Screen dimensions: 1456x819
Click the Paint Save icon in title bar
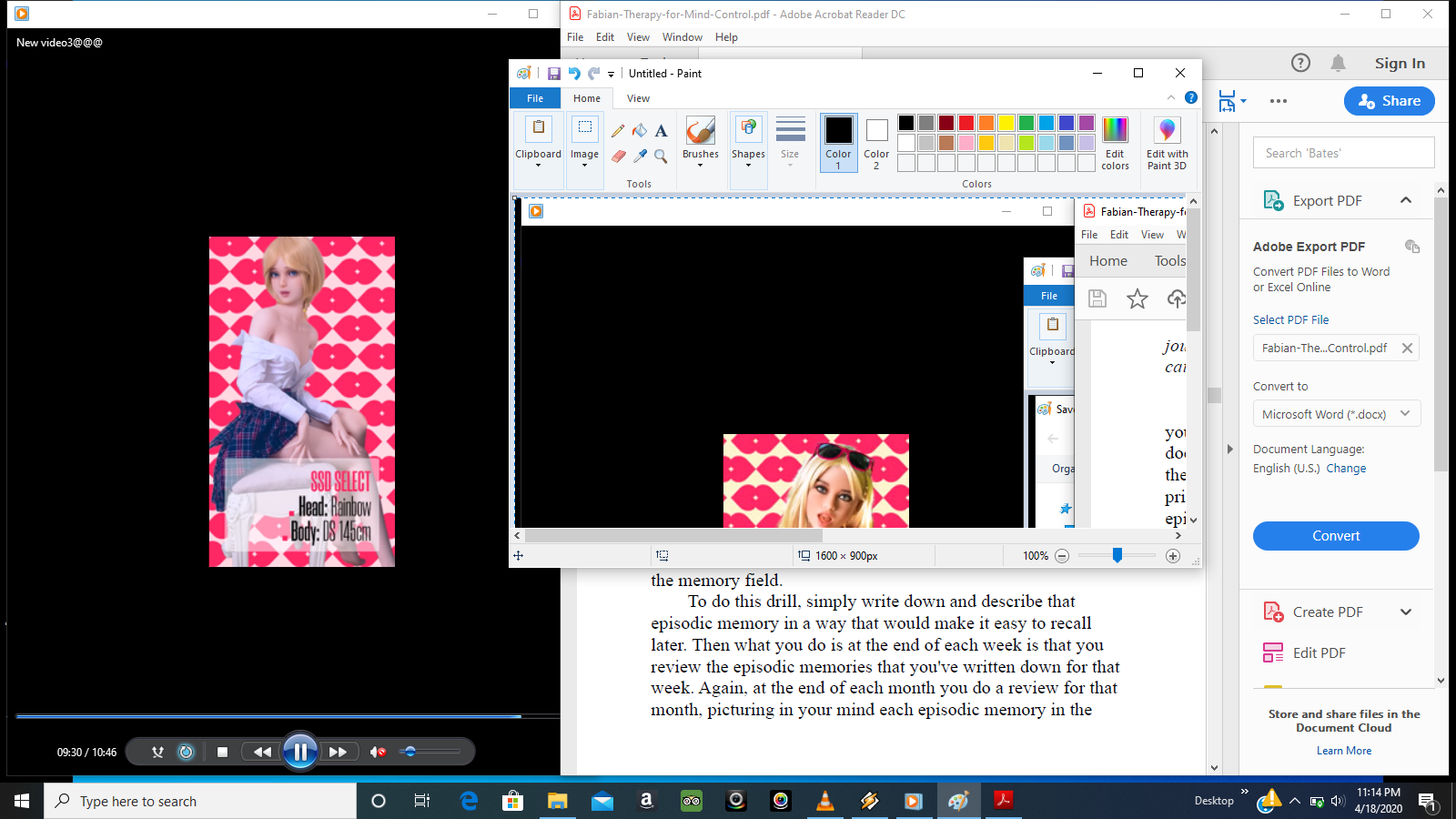pyautogui.click(x=553, y=74)
